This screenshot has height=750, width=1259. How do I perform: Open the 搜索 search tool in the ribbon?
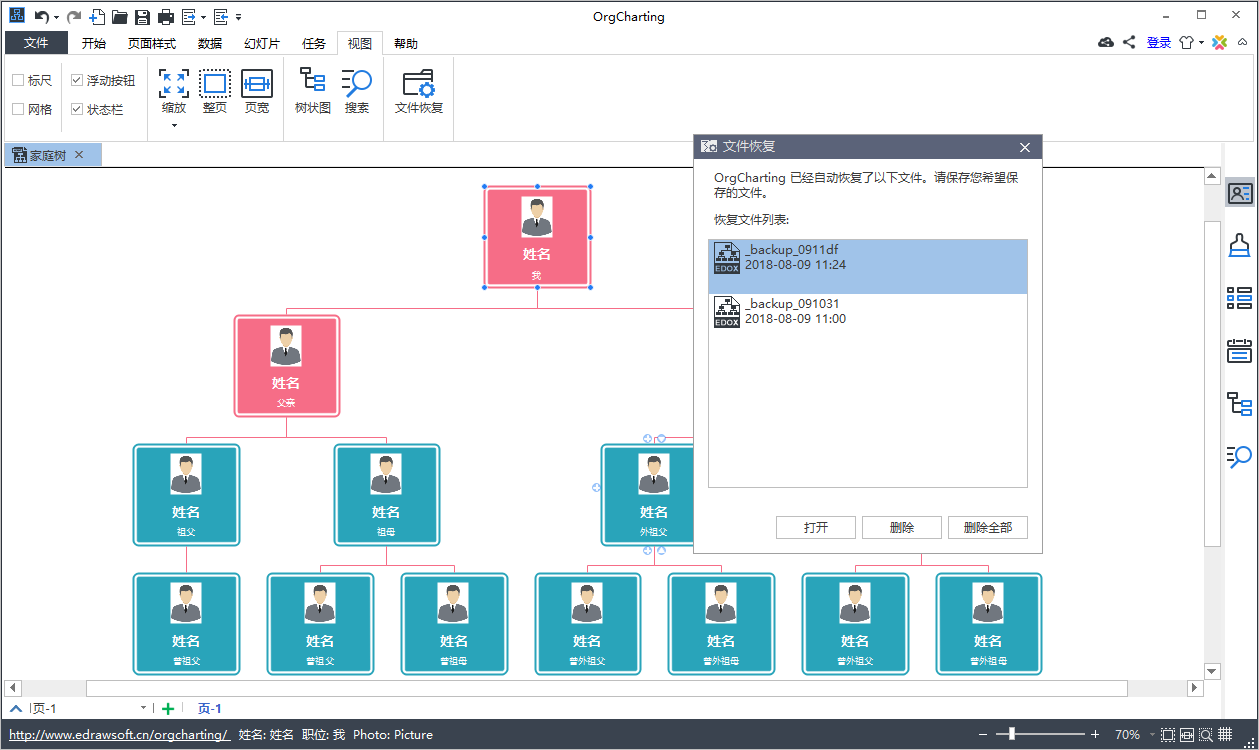357,92
